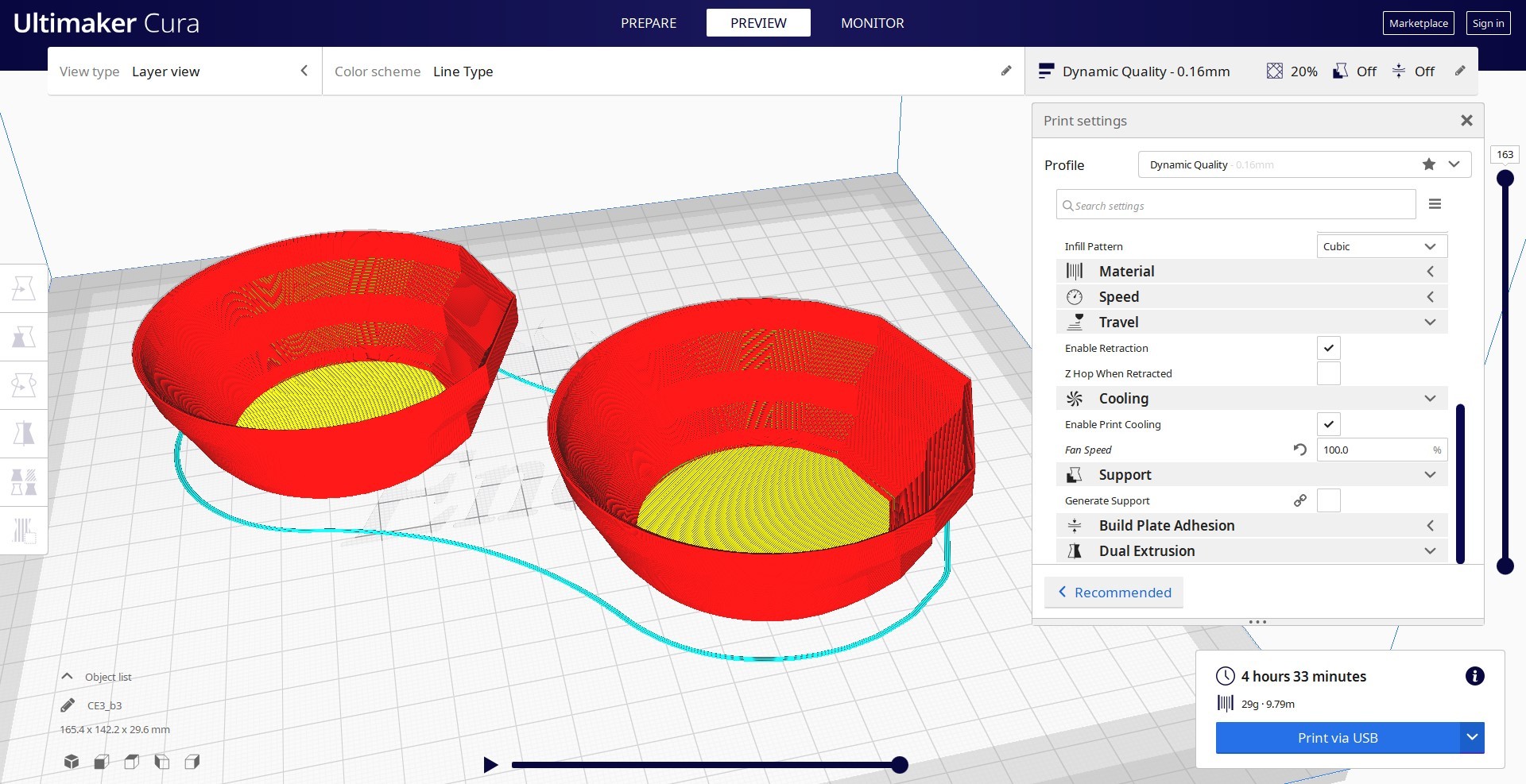Click pencil icon next to CE3_b3
This screenshot has width=1526, height=784.
[68, 705]
